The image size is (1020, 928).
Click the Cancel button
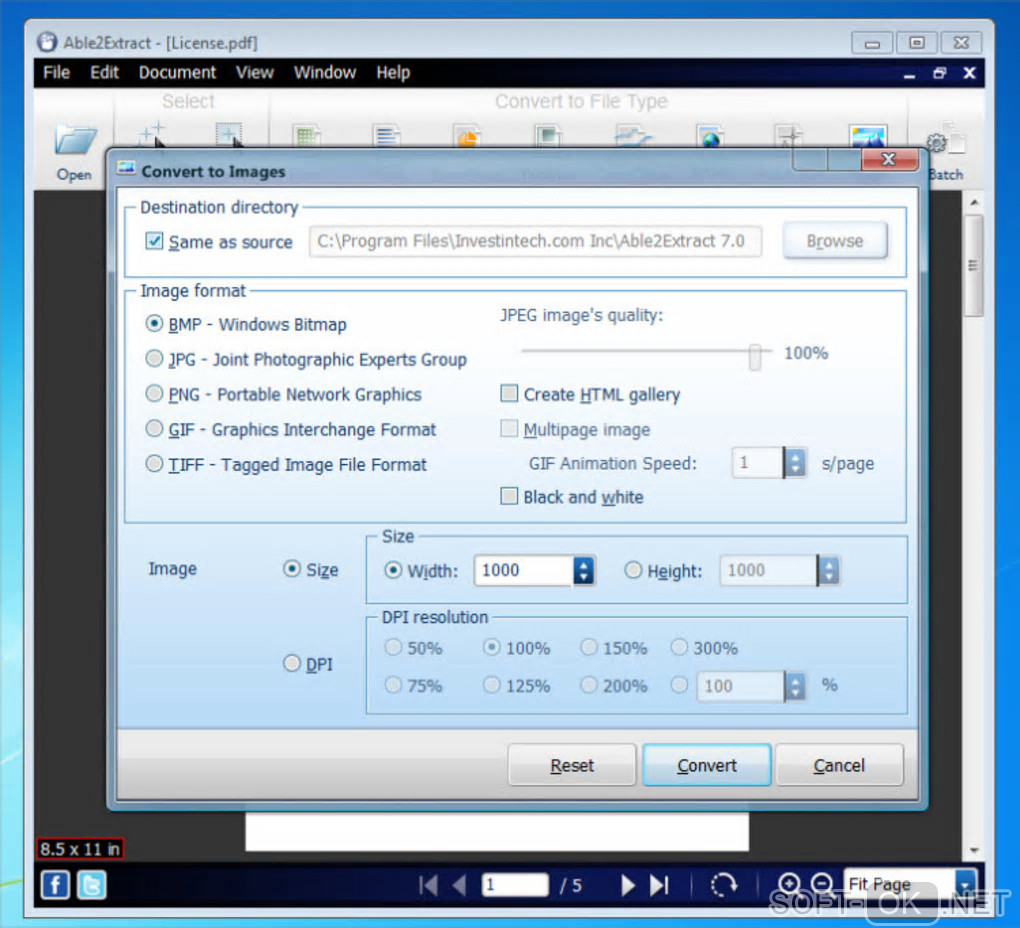tap(839, 765)
